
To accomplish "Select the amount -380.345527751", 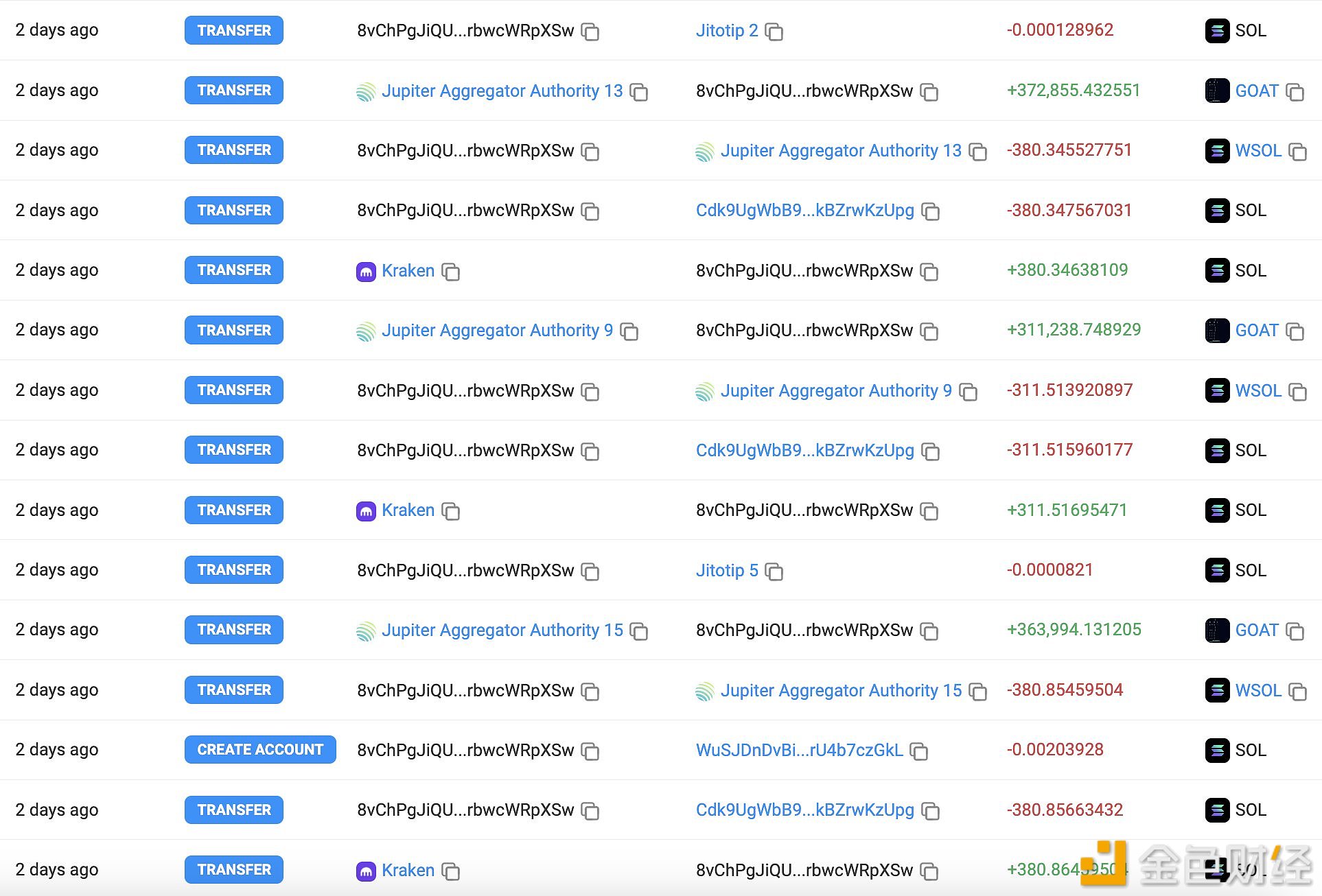I will (x=1069, y=150).
